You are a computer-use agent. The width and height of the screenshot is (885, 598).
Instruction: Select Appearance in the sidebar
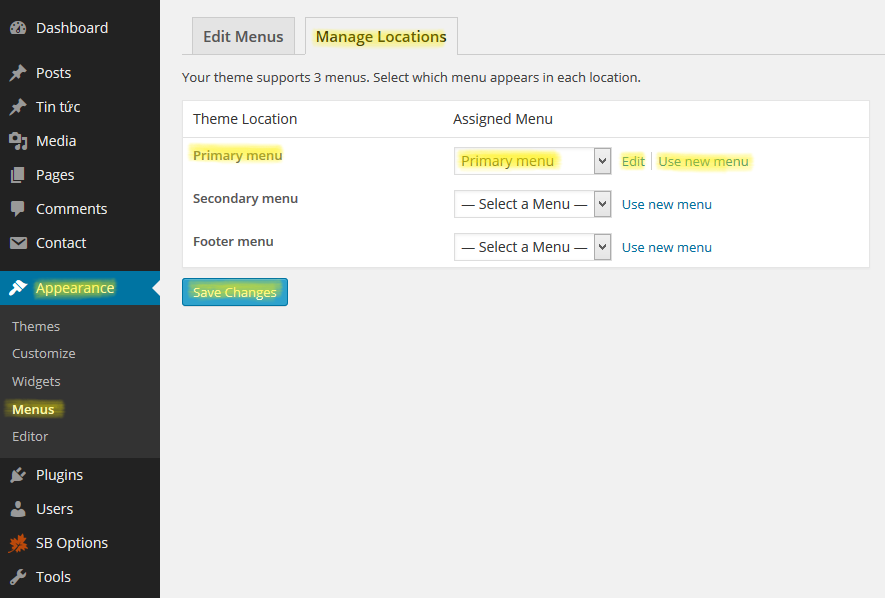click(80, 288)
